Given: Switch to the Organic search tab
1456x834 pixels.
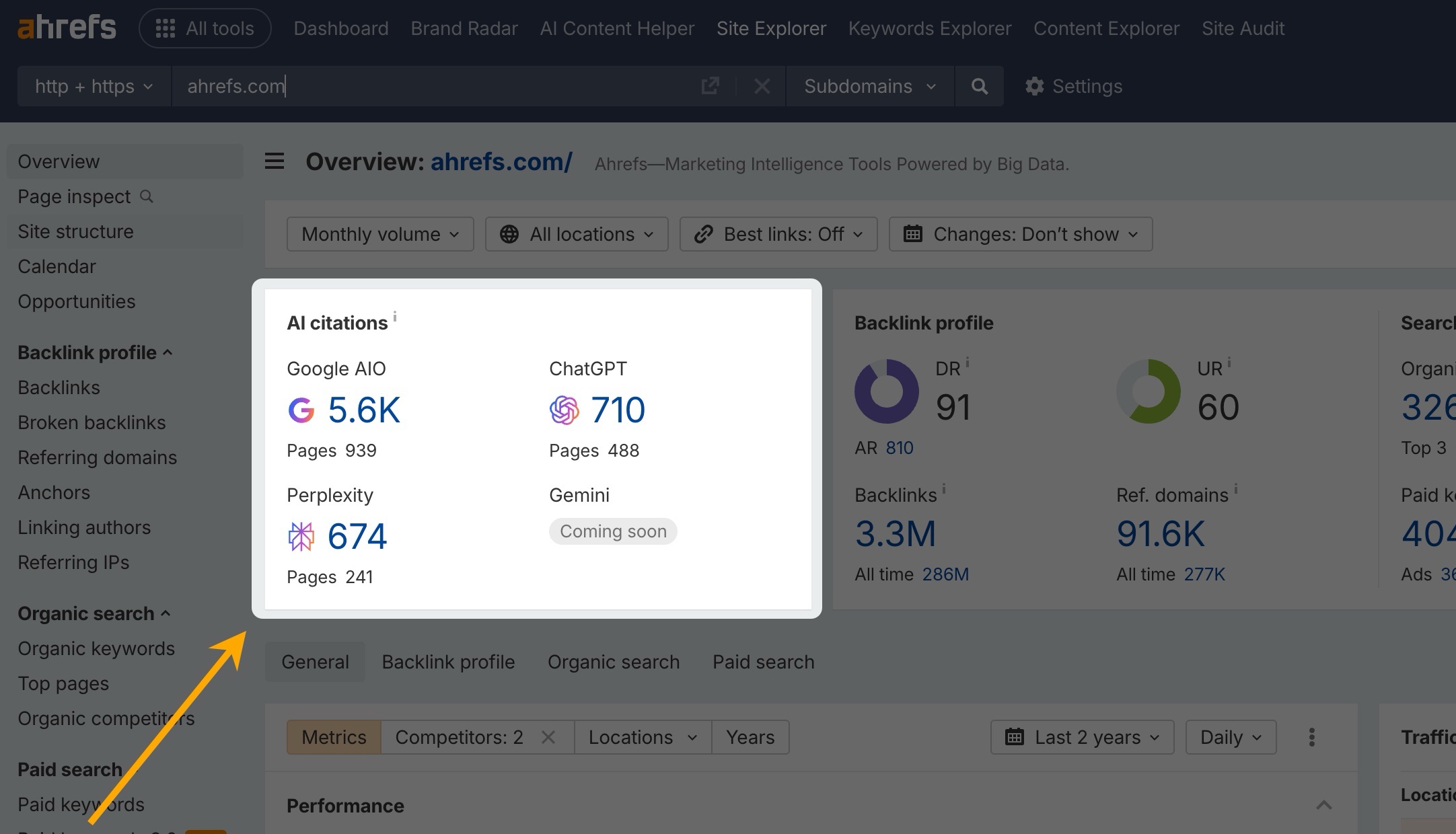Looking at the screenshot, I should tap(613, 662).
